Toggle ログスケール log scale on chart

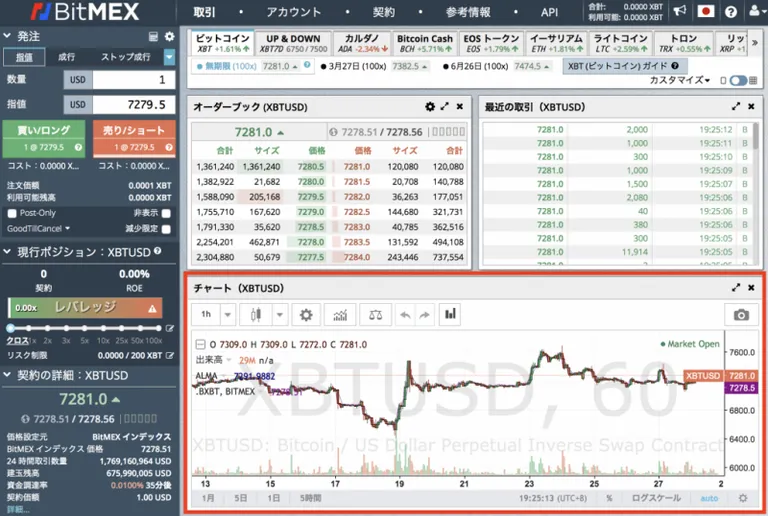click(656, 498)
